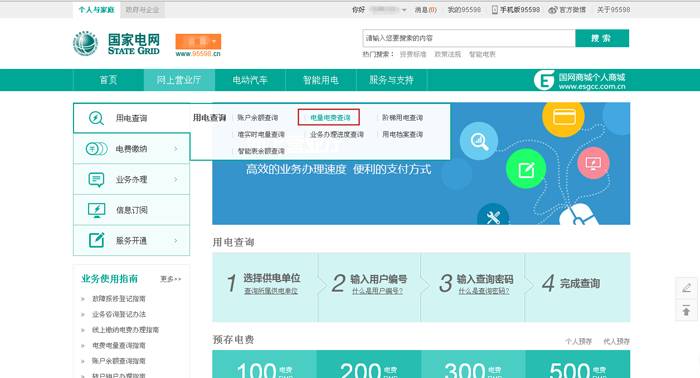Expand the user name dropdown in top bar

click(x=404, y=10)
